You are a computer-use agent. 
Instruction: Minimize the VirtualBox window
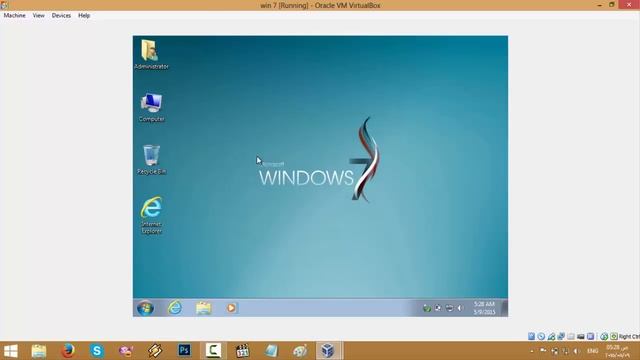coord(600,5)
